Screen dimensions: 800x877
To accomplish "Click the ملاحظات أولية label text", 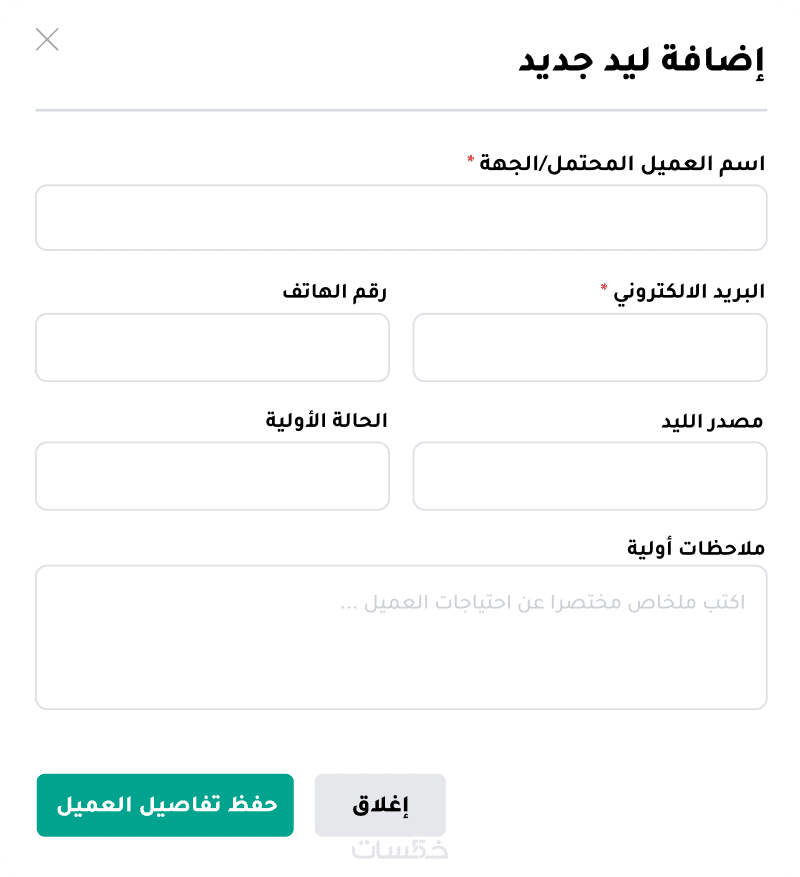I will click(696, 548).
